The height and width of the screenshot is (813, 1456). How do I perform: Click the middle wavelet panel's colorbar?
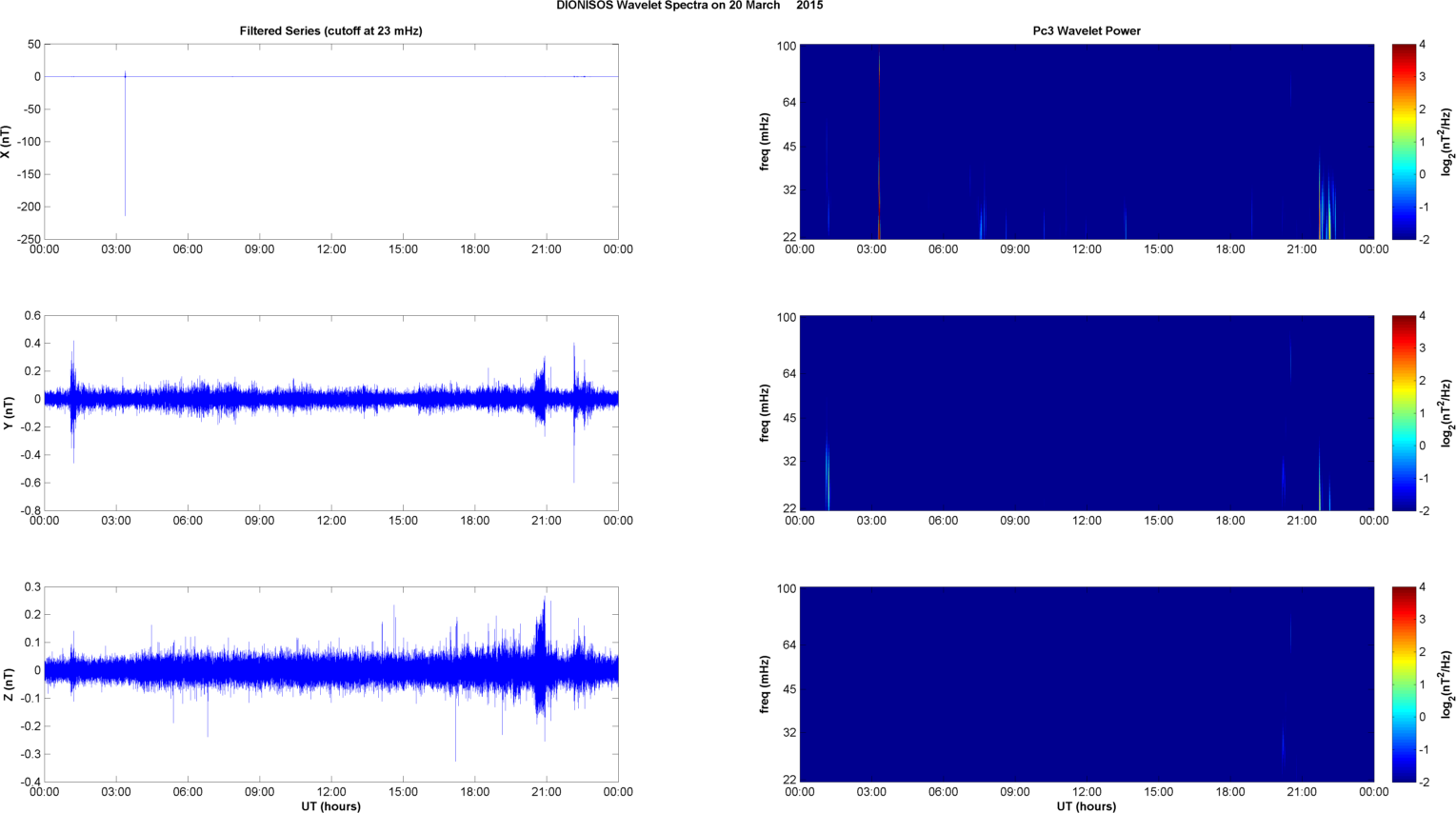pyautogui.click(x=1403, y=413)
